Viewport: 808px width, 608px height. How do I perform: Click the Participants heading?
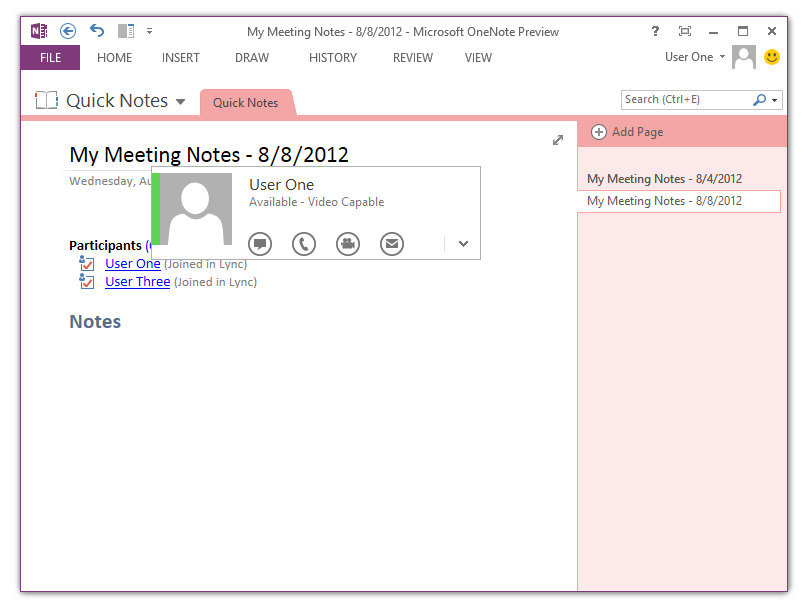[105, 245]
